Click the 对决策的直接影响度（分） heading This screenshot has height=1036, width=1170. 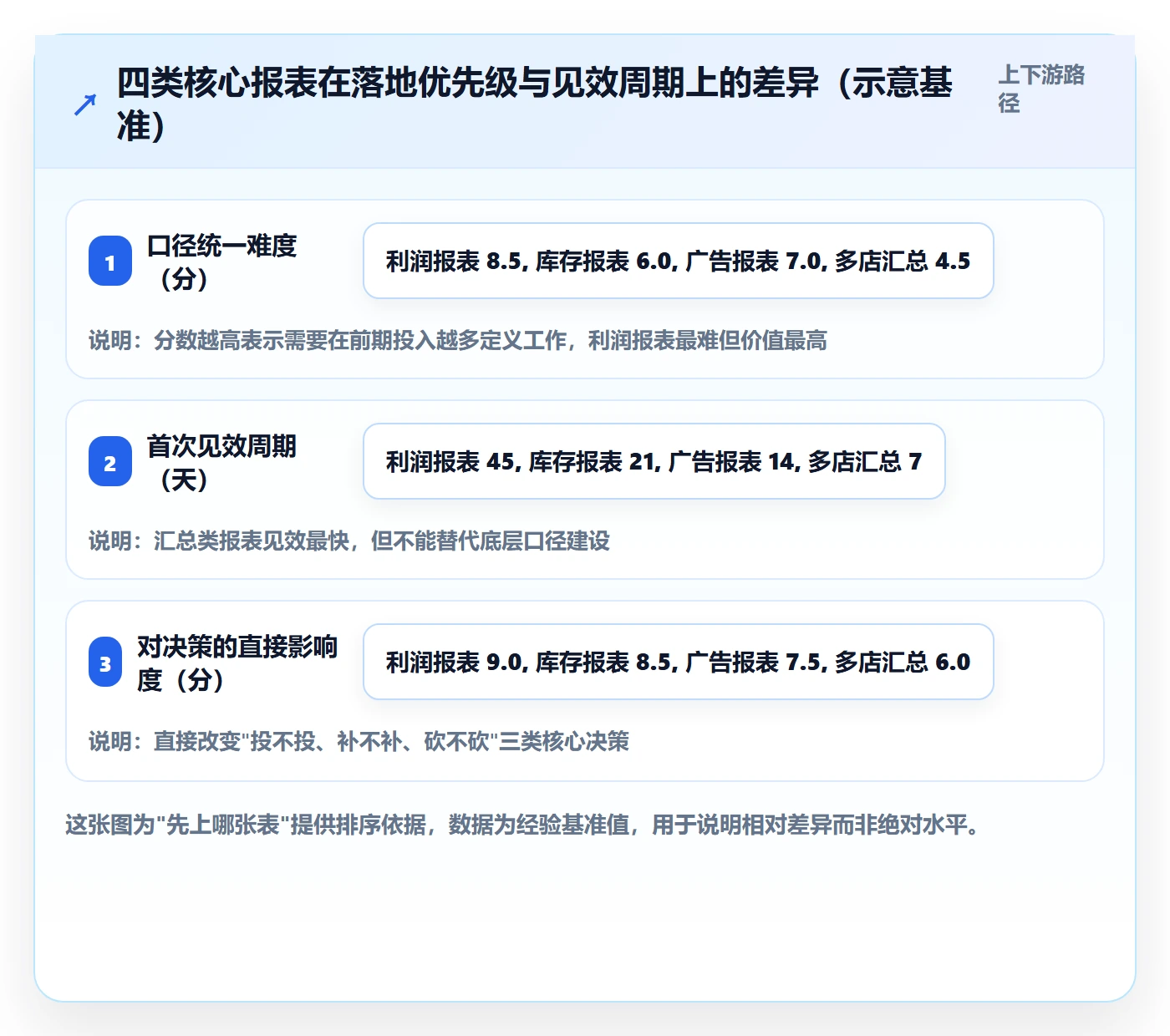pos(237,663)
